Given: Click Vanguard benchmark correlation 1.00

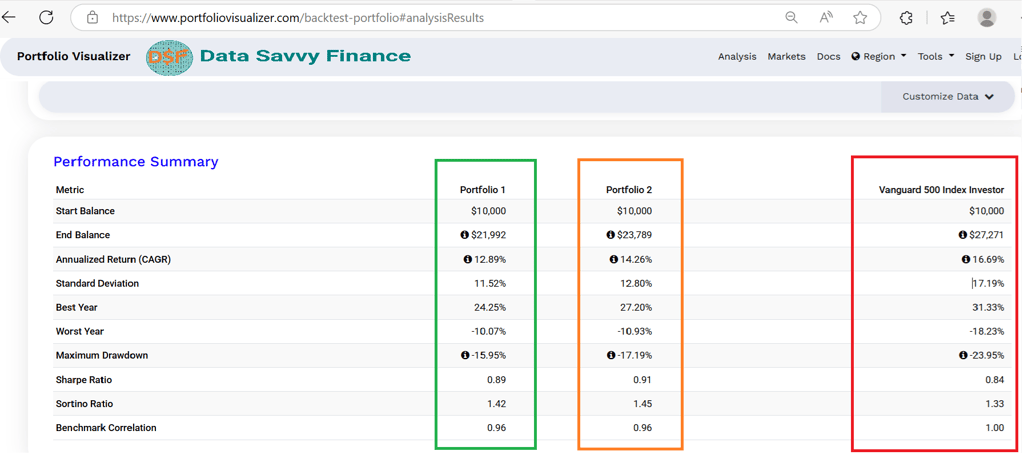Looking at the screenshot, I should tap(995, 428).
